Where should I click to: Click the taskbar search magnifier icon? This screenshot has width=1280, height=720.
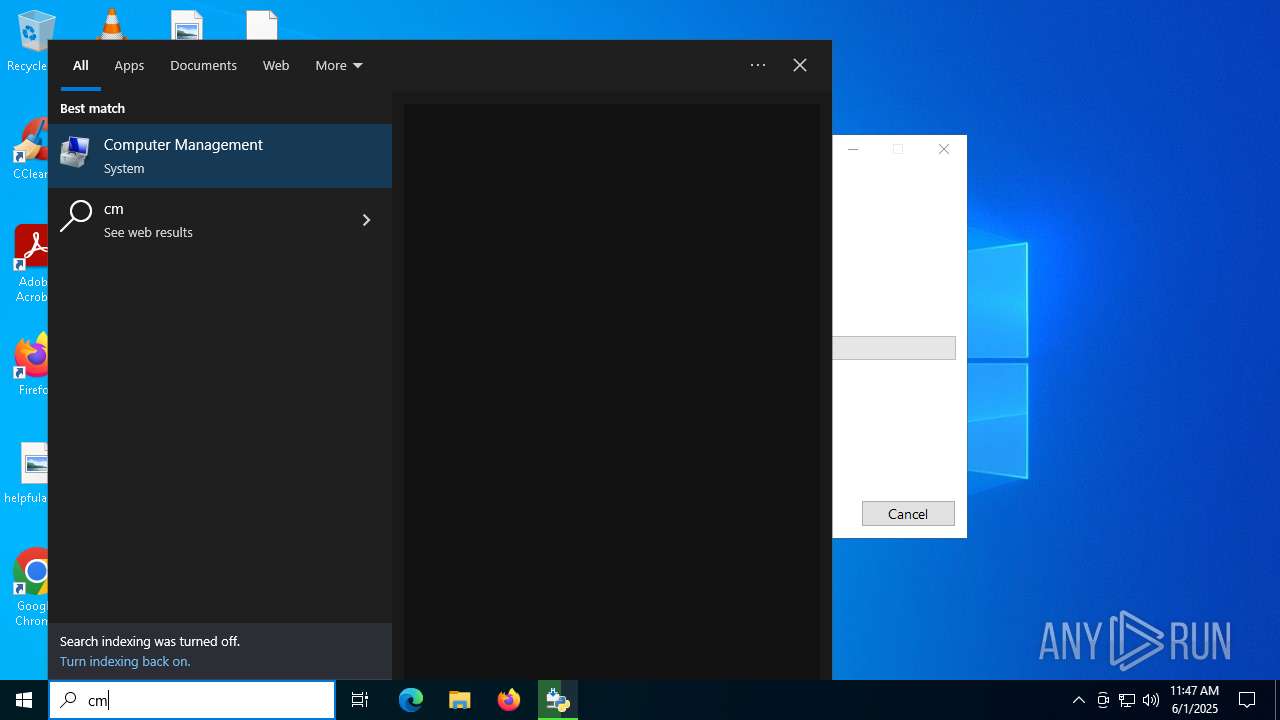click(68, 700)
